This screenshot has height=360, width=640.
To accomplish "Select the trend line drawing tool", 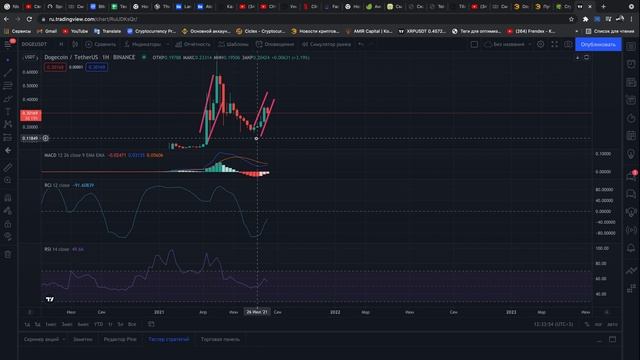I will point(8,73).
